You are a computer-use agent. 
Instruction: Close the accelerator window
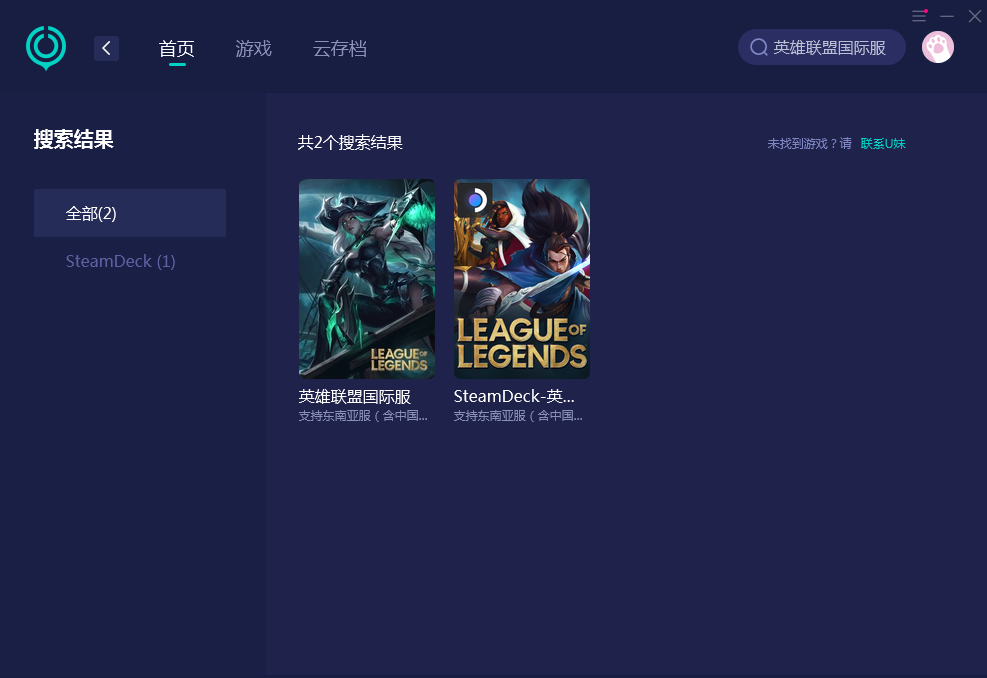(974, 16)
